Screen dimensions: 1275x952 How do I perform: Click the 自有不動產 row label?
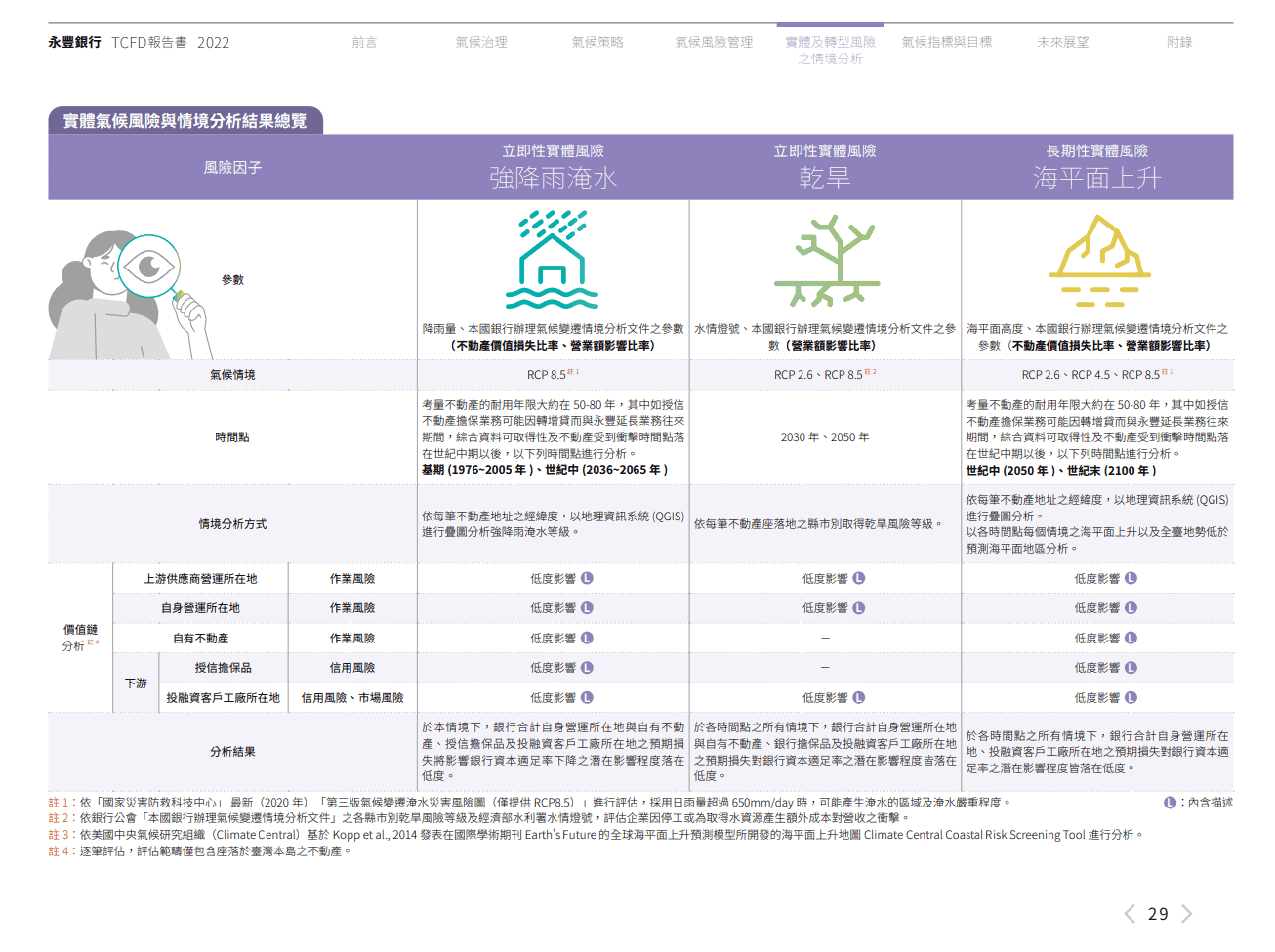pos(200,639)
